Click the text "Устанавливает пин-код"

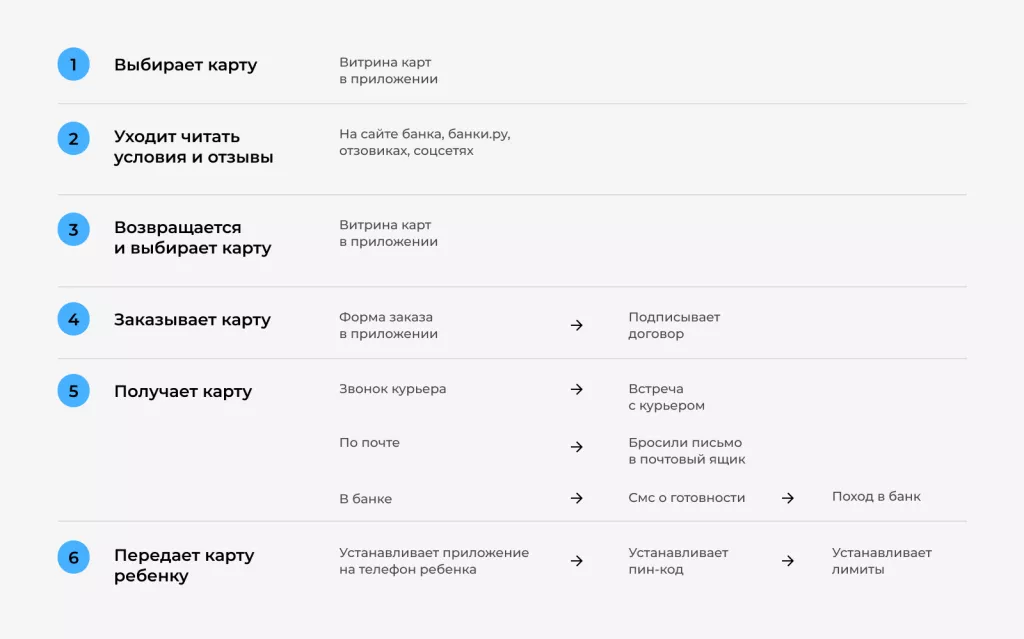(x=678, y=561)
